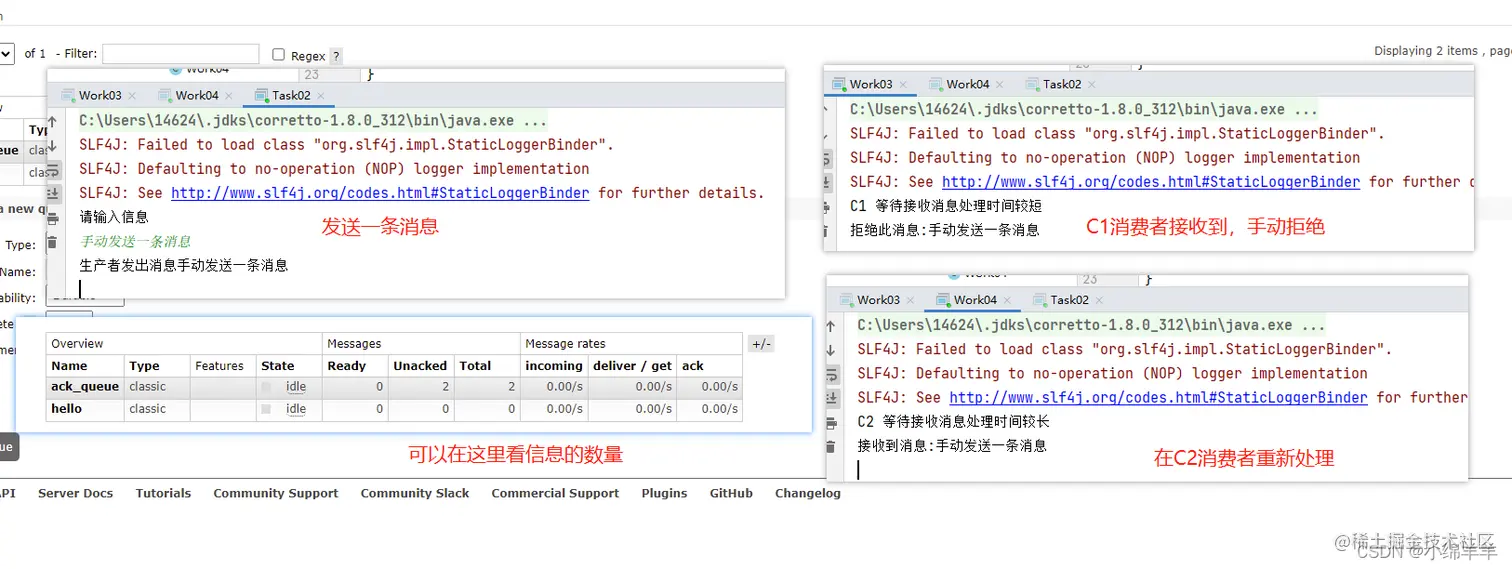Image resolution: width=1512 pixels, height=569 pixels.
Task: Close the active Work04 tab in the C2 console
Action: [x=1007, y=300]
